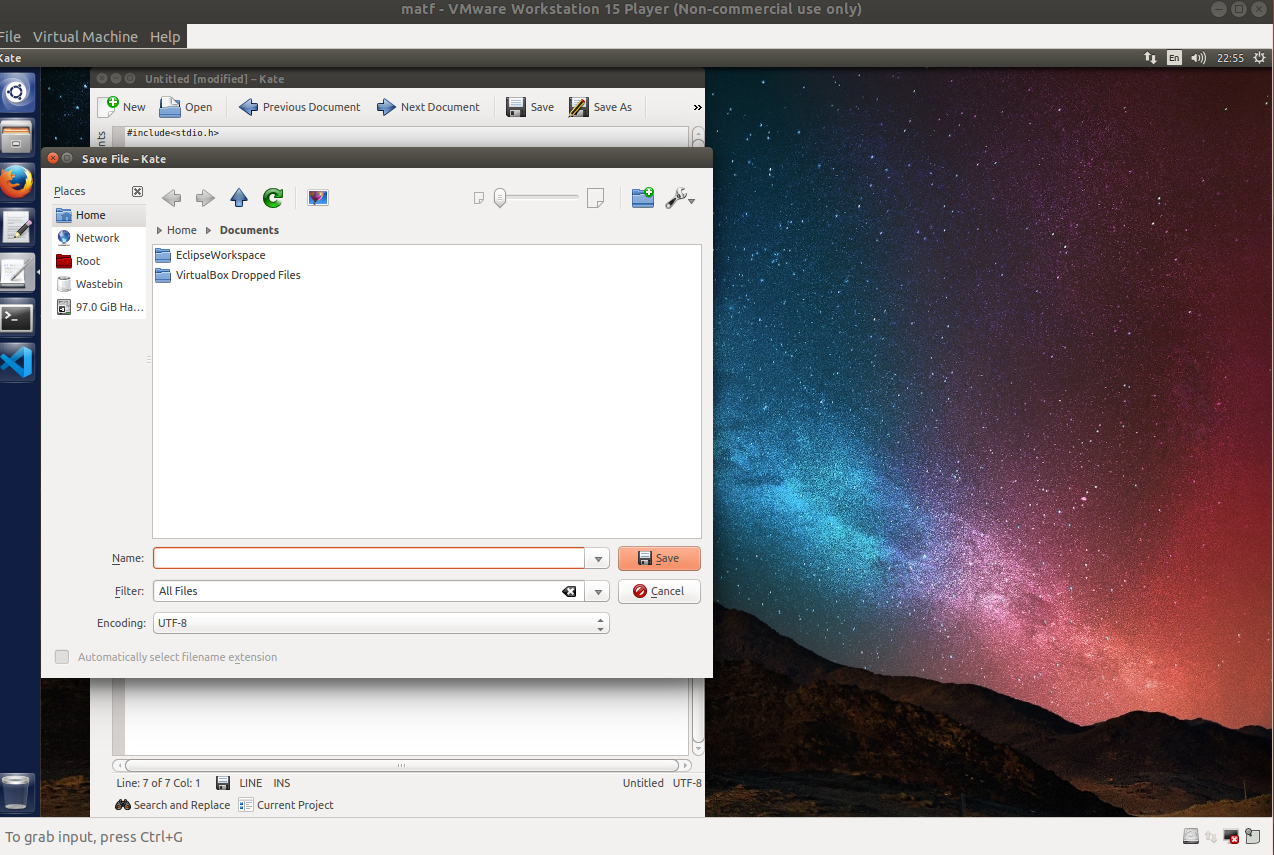Open the Terminal from the launcher

[17, 318]
